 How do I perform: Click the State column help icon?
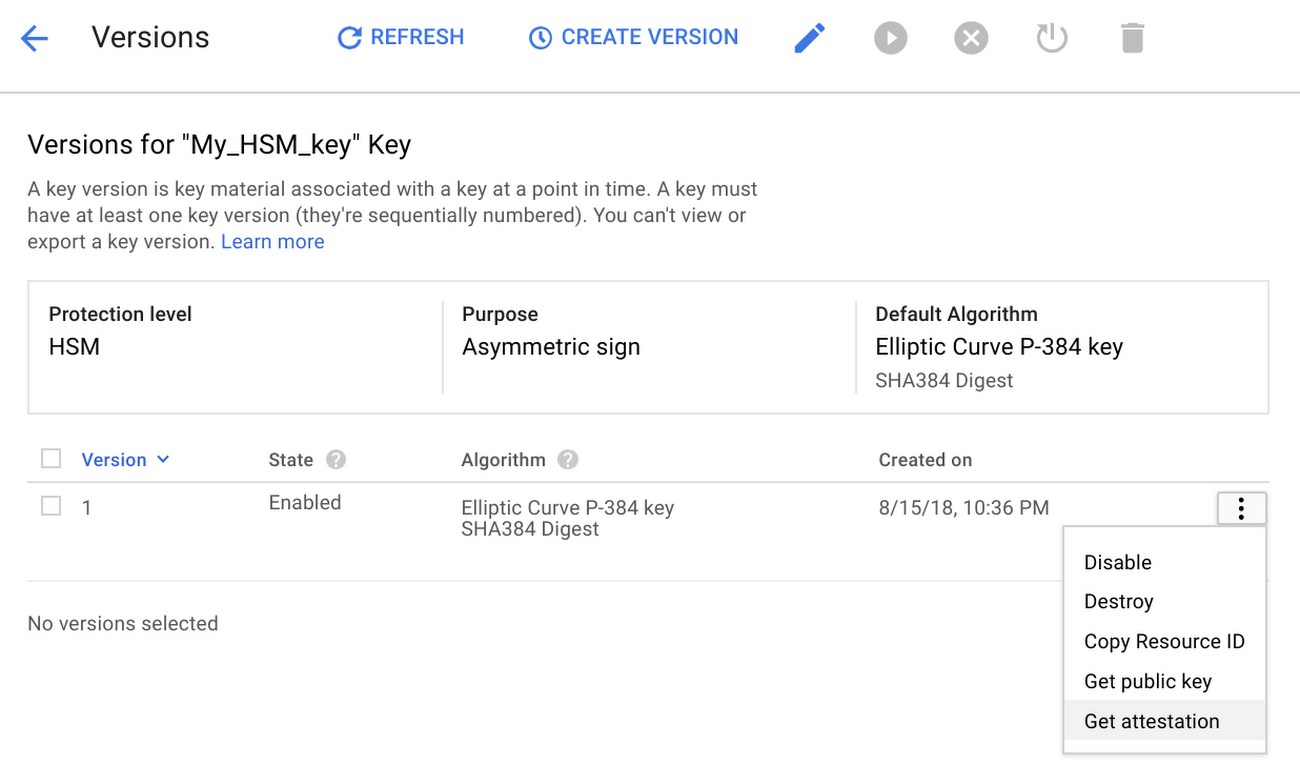coord(336,460)
